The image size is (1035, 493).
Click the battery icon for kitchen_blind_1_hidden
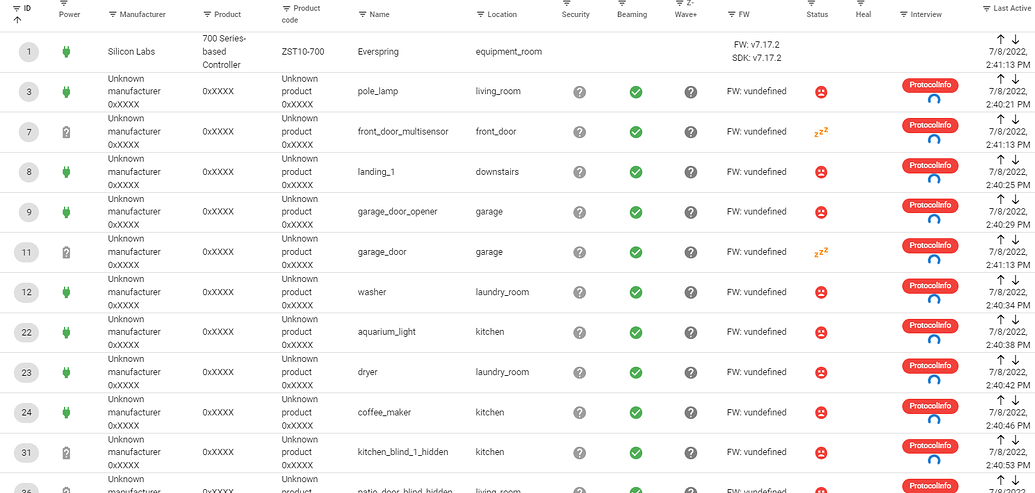coord(67,452)
